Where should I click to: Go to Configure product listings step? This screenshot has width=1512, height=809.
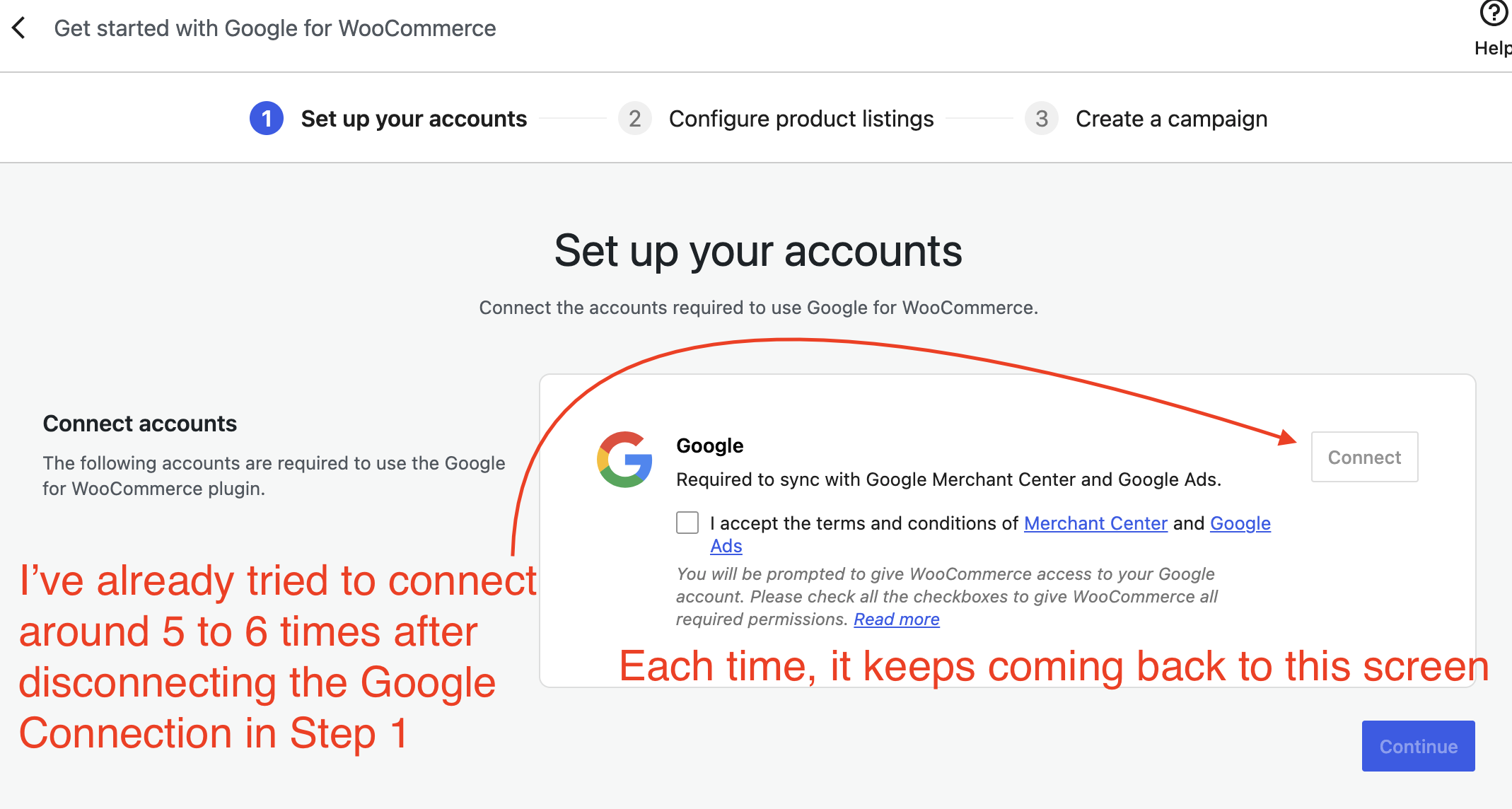[801, 119]
